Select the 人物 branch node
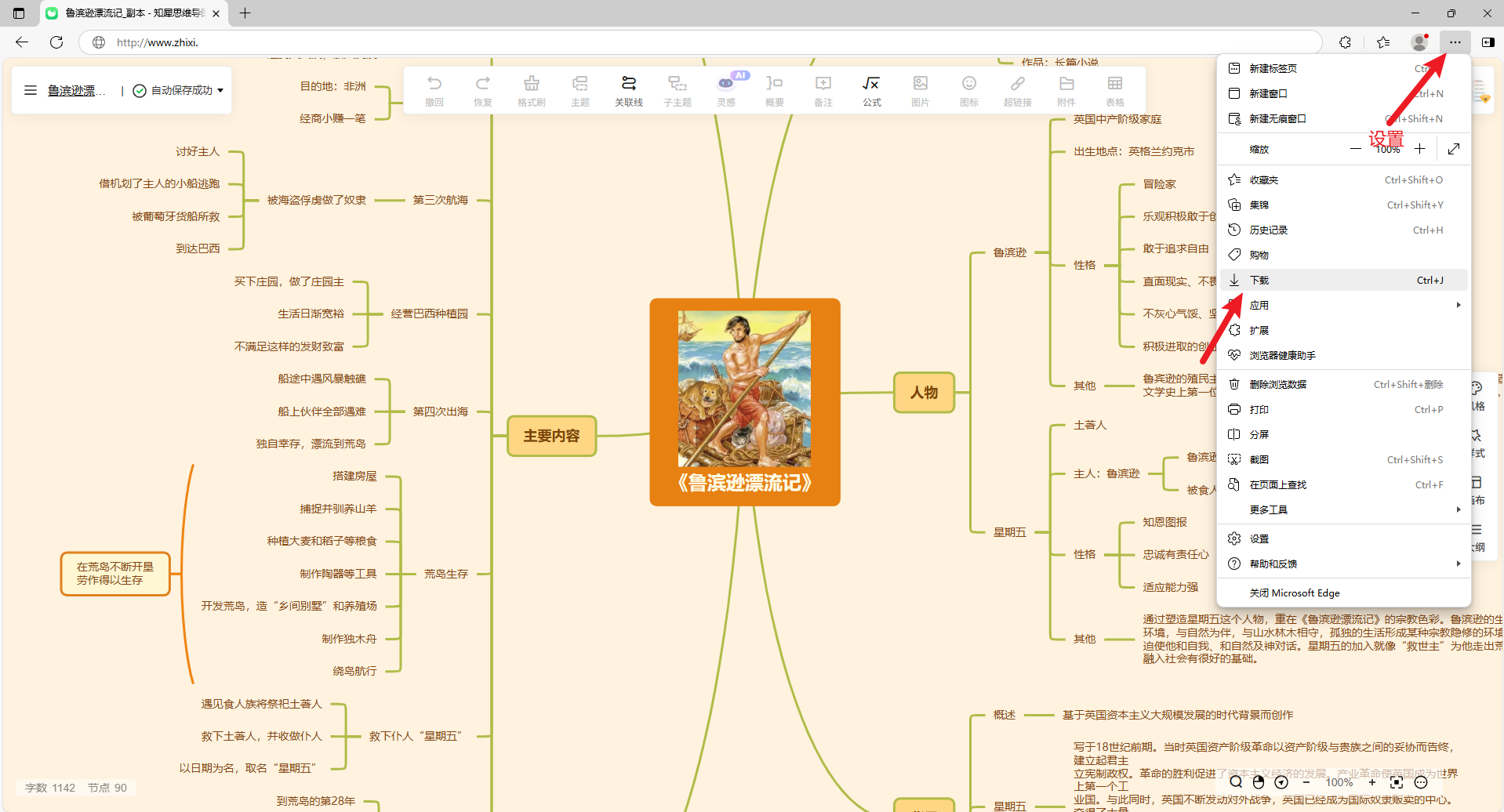The width and height of the screenshot is (1504, 812). point(925,393)
